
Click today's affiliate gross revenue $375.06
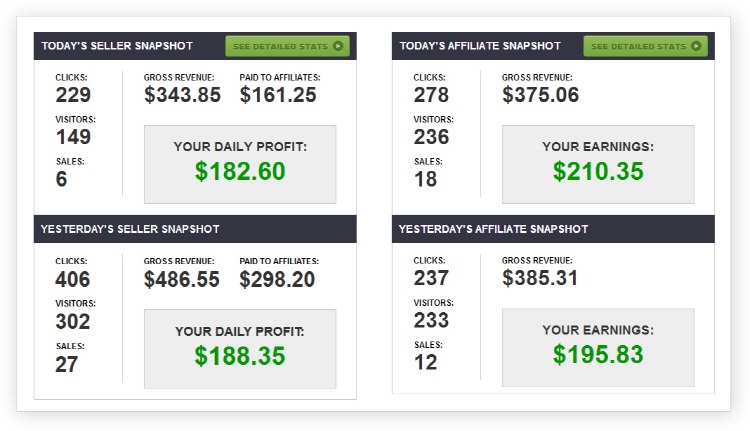540,95
